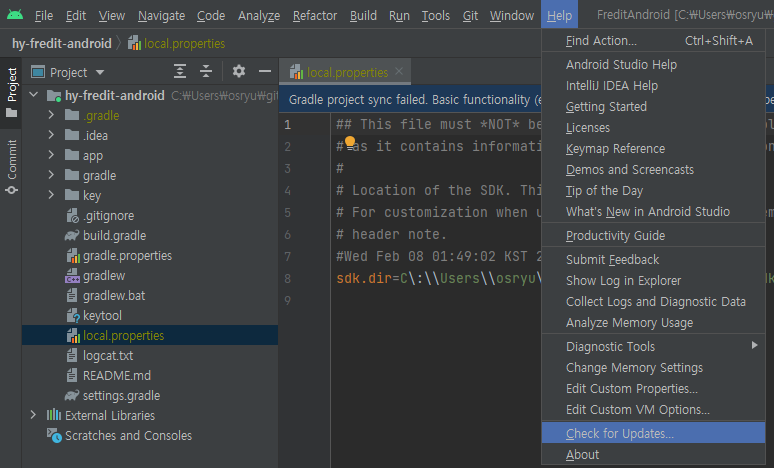This screenshot has width=774, height=468.
Task: Expand the key folder
Action: (51, 195)
